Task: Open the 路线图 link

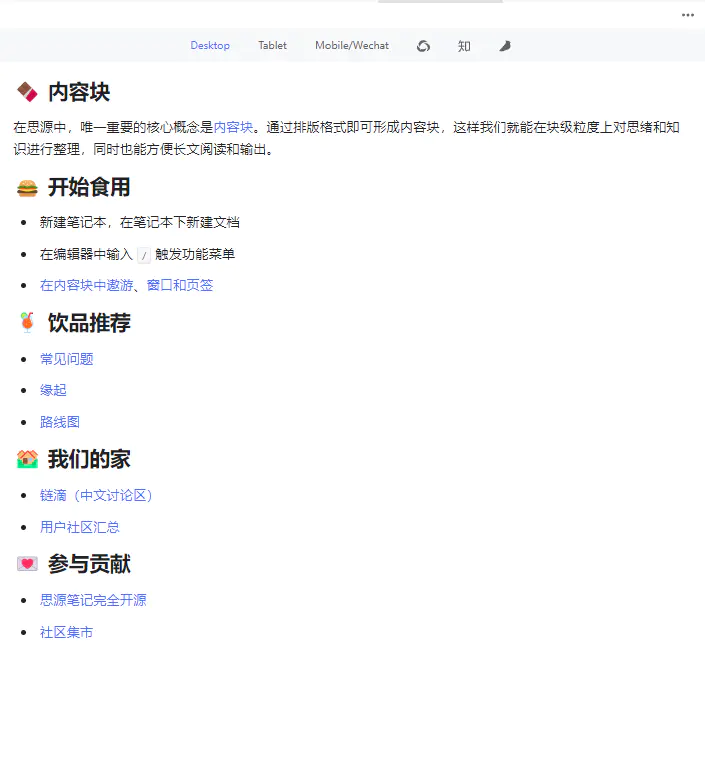Action: click(60, 422)
